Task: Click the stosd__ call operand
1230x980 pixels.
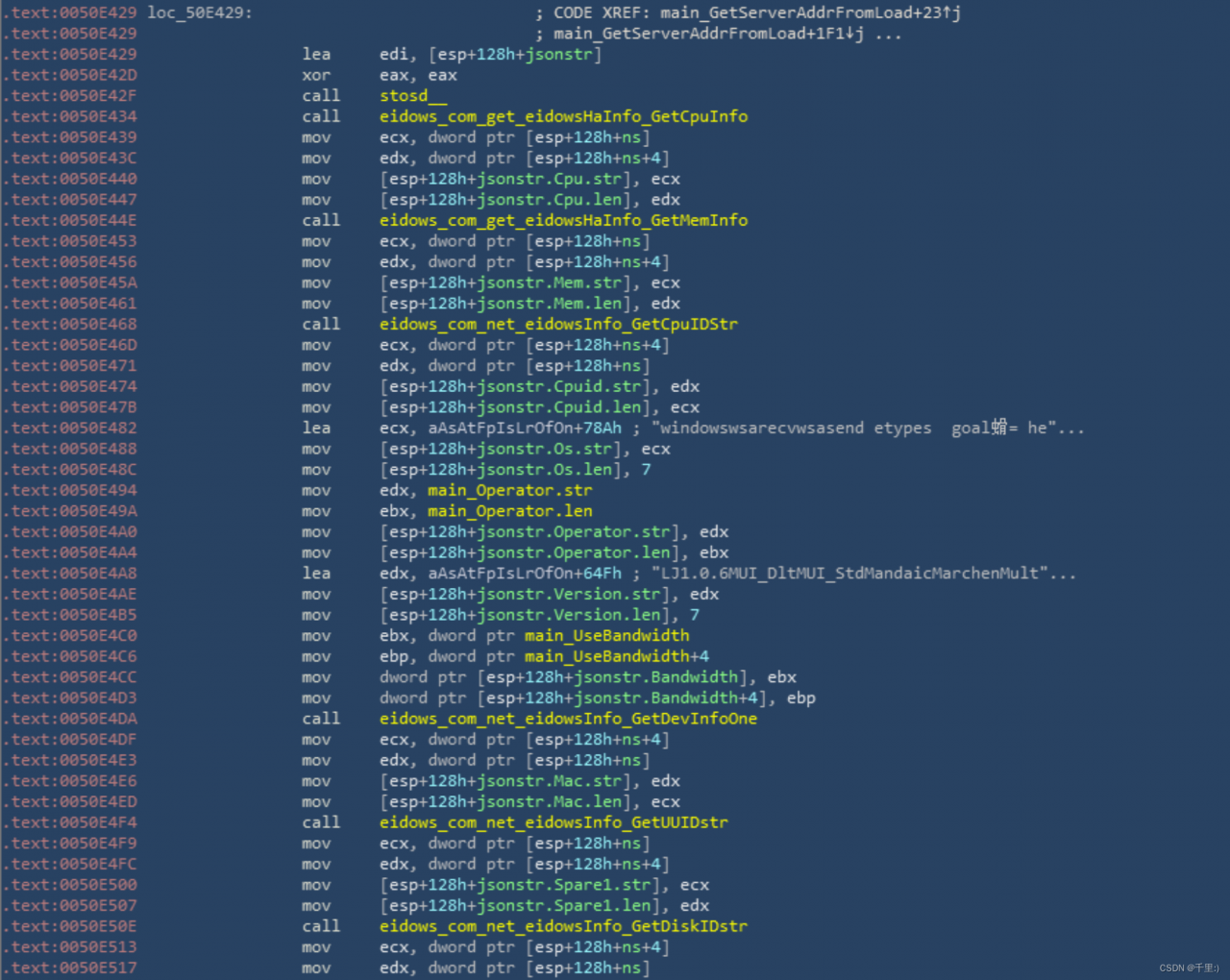Action: [413, 96]
